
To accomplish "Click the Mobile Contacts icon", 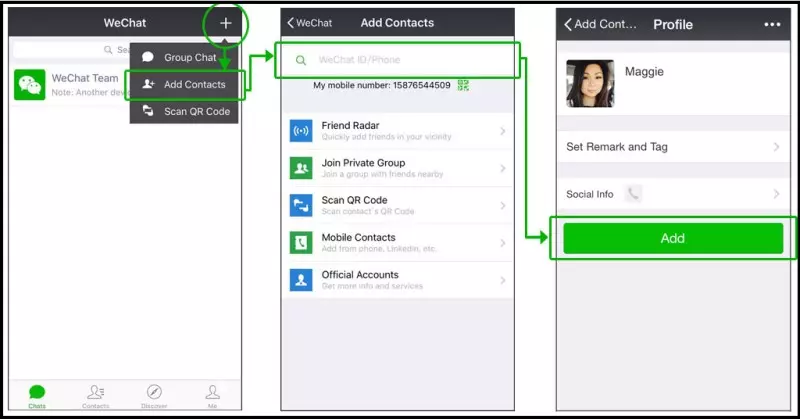I will (301, 243).
